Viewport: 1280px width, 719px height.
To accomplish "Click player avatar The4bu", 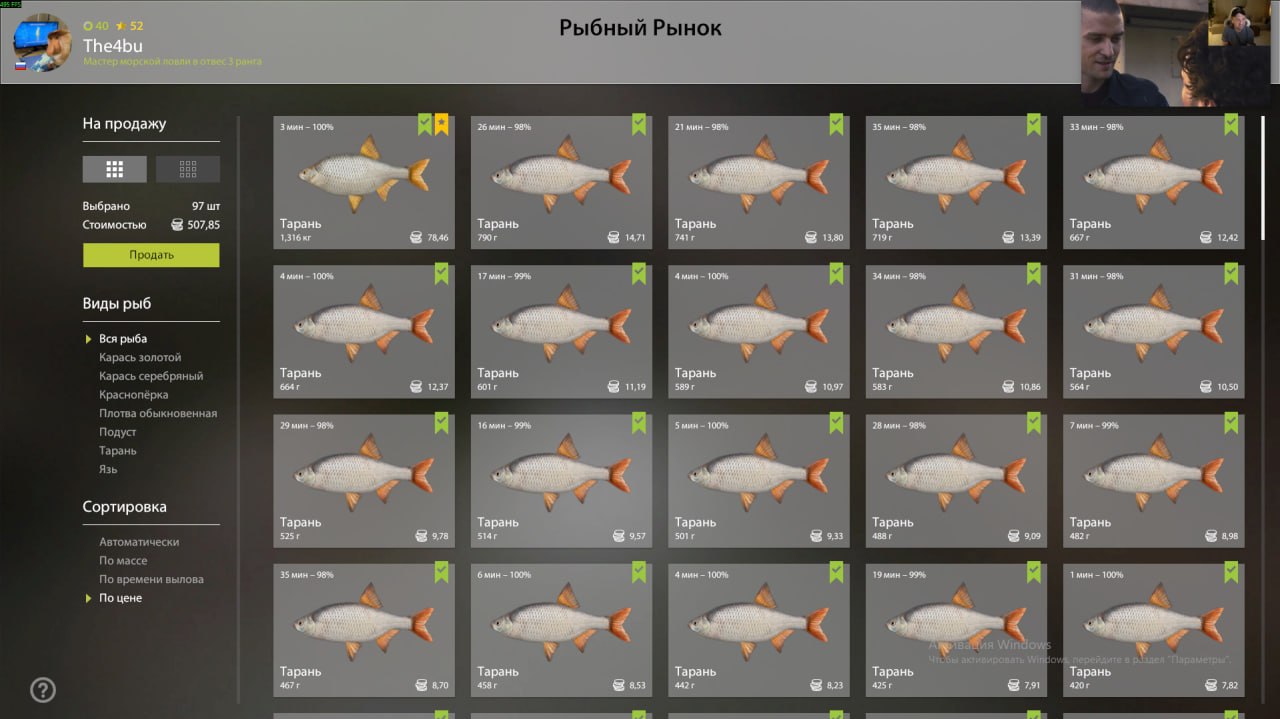I will 42,43.
